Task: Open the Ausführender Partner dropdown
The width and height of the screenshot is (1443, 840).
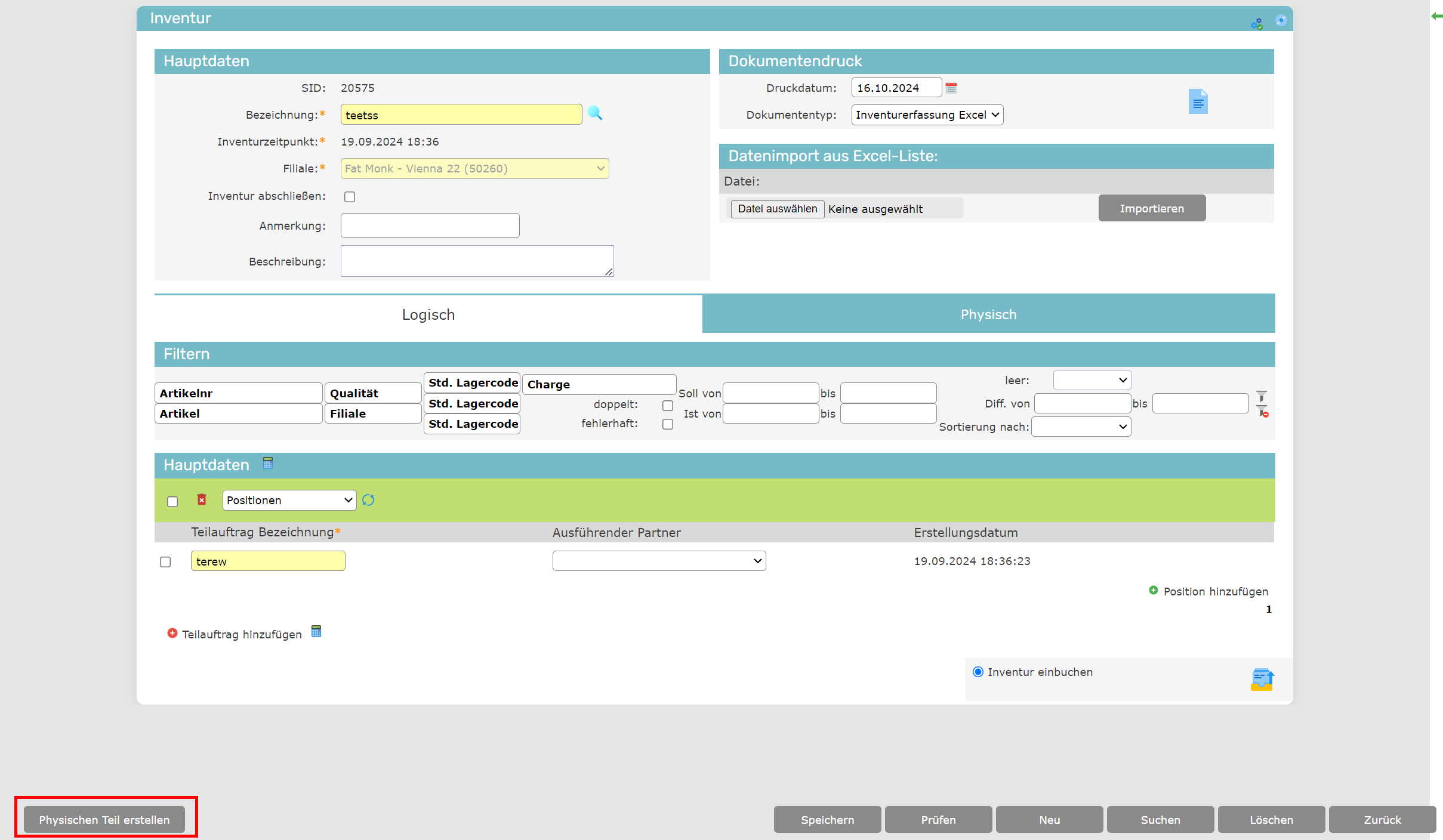Action: [659, 561]
